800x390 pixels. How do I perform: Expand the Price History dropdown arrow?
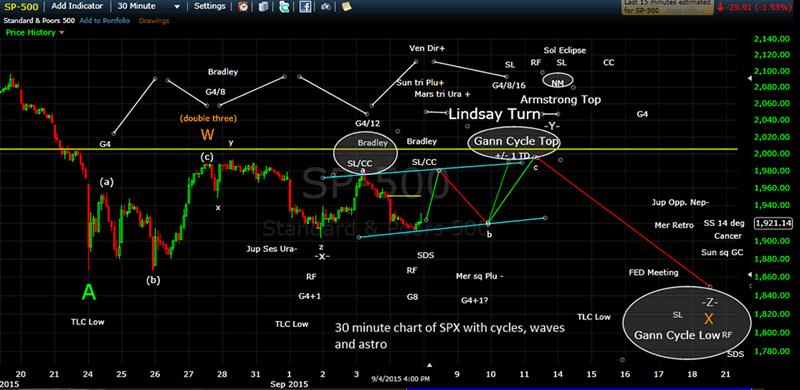pyautogui.click(x=62, y=33)
